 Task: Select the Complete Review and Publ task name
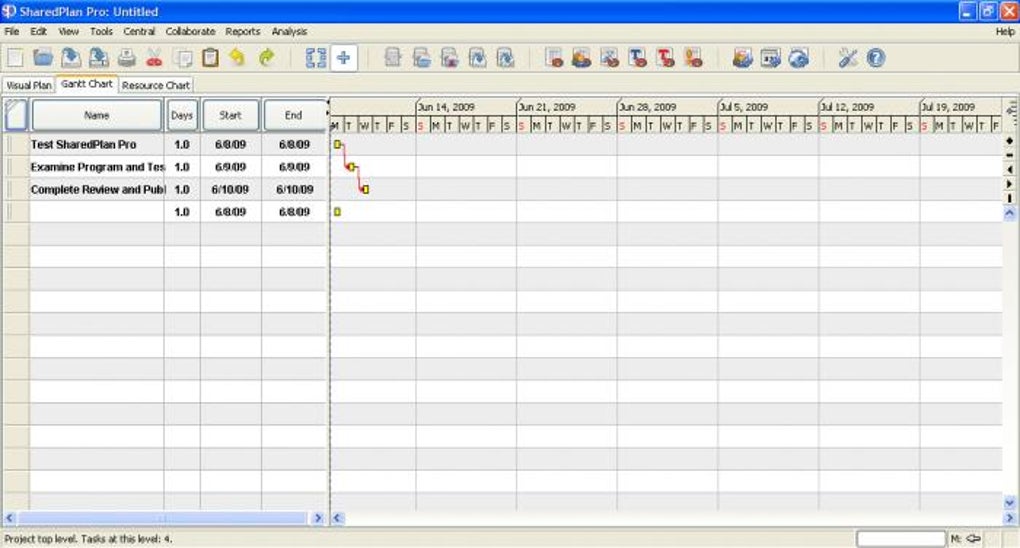98,189
